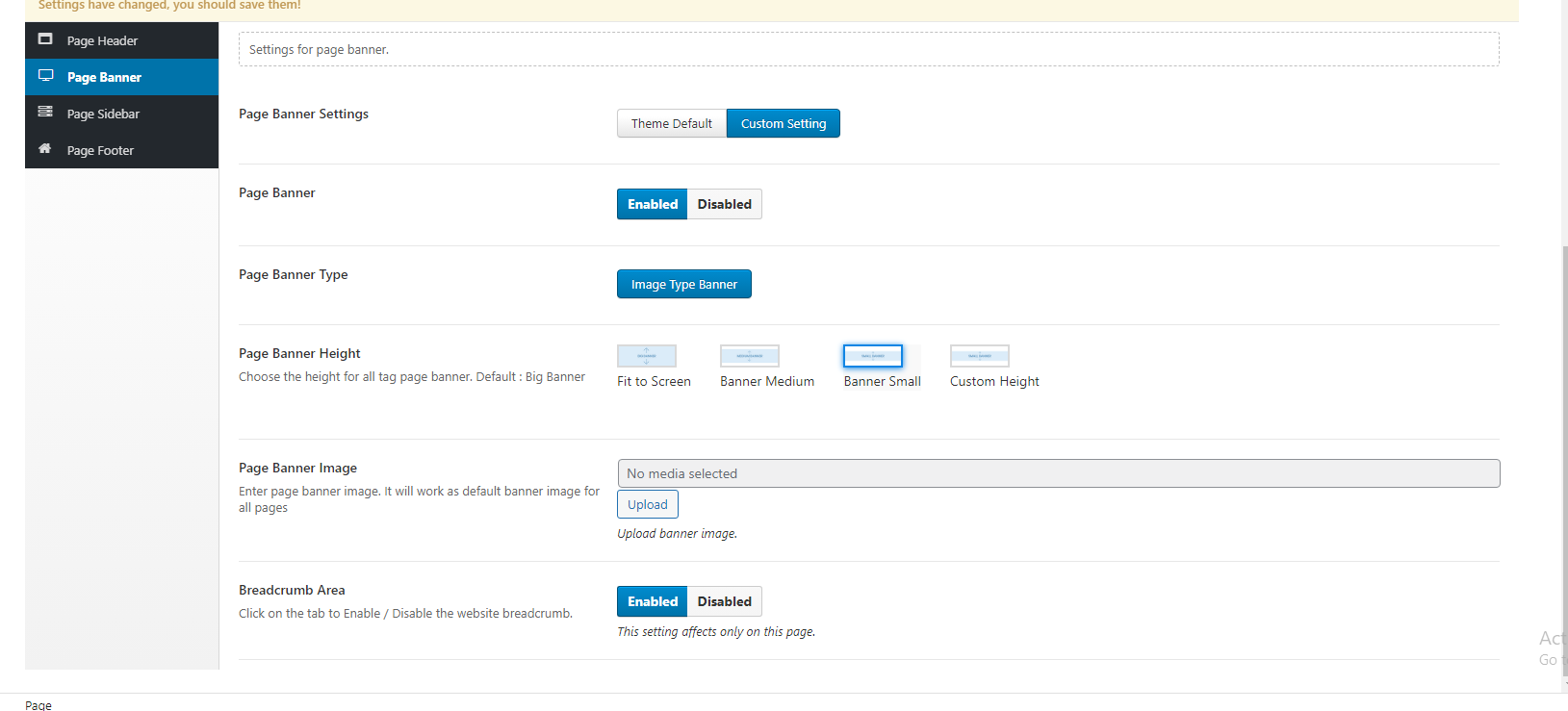Switch to Theme Default setting

coord(672,123)
